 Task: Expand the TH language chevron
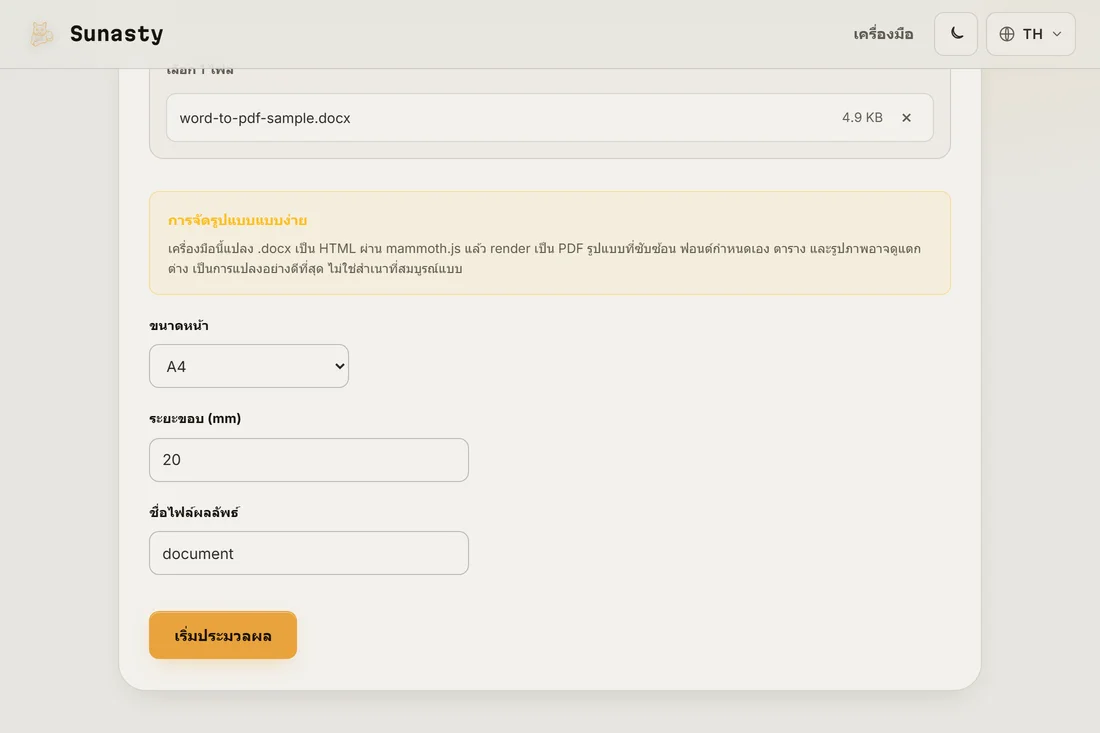coord(1057,34)
